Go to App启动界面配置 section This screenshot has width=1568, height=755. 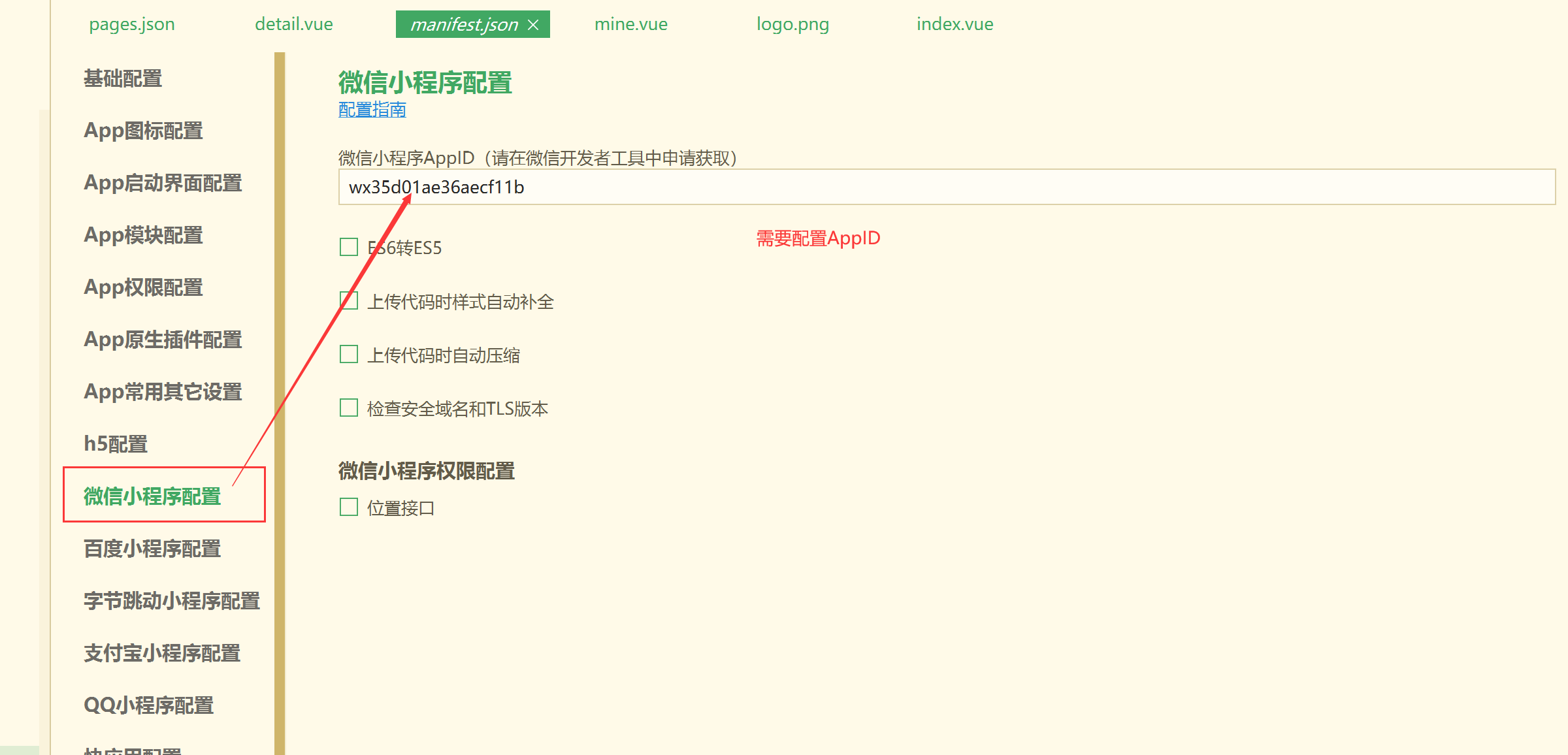click(163, 184)
